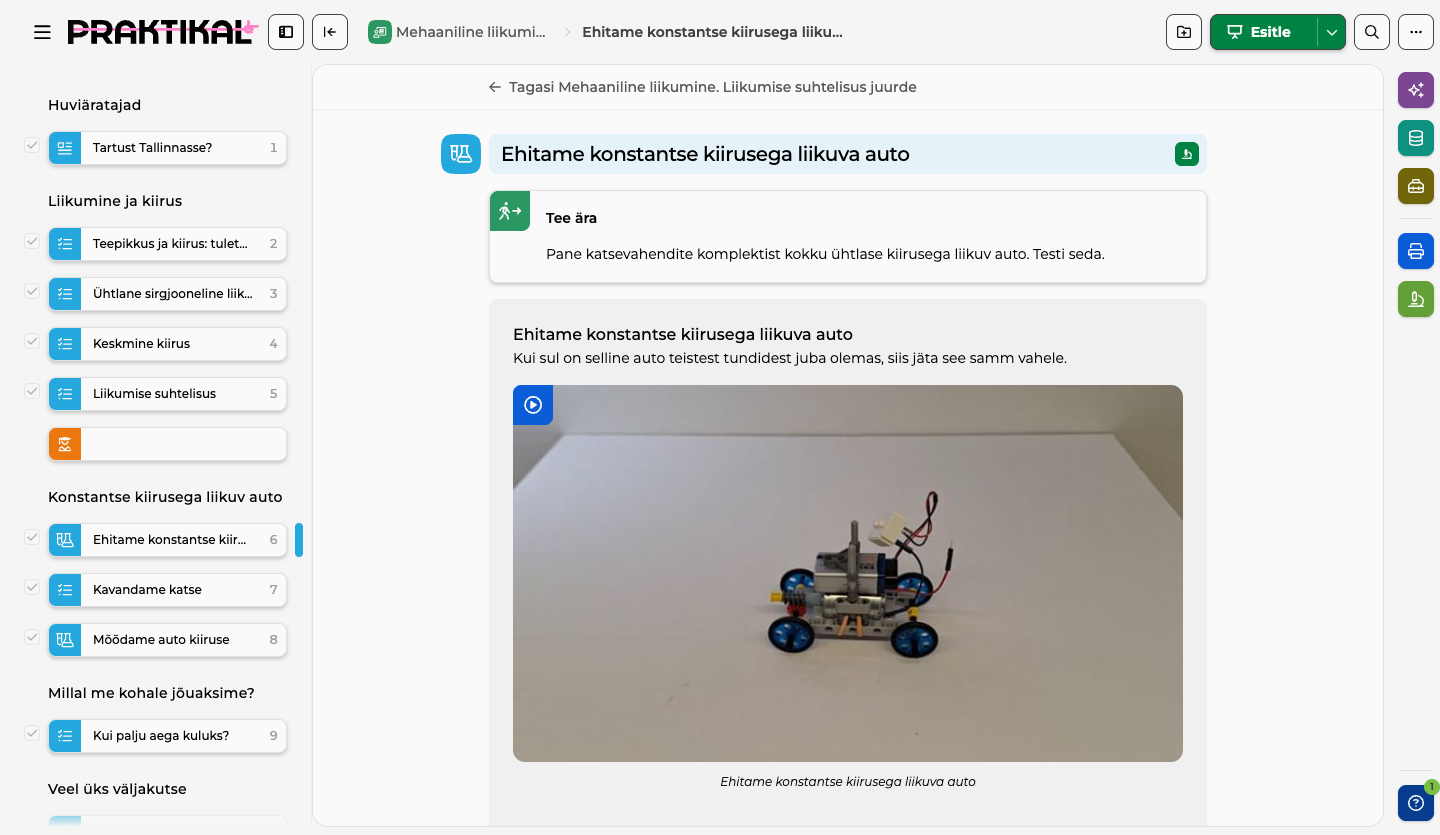This screenshot has height=835, width=1440.
Task: Toggle the checkbox for Tartust Tallinnasse?
Action: point(32,146)
